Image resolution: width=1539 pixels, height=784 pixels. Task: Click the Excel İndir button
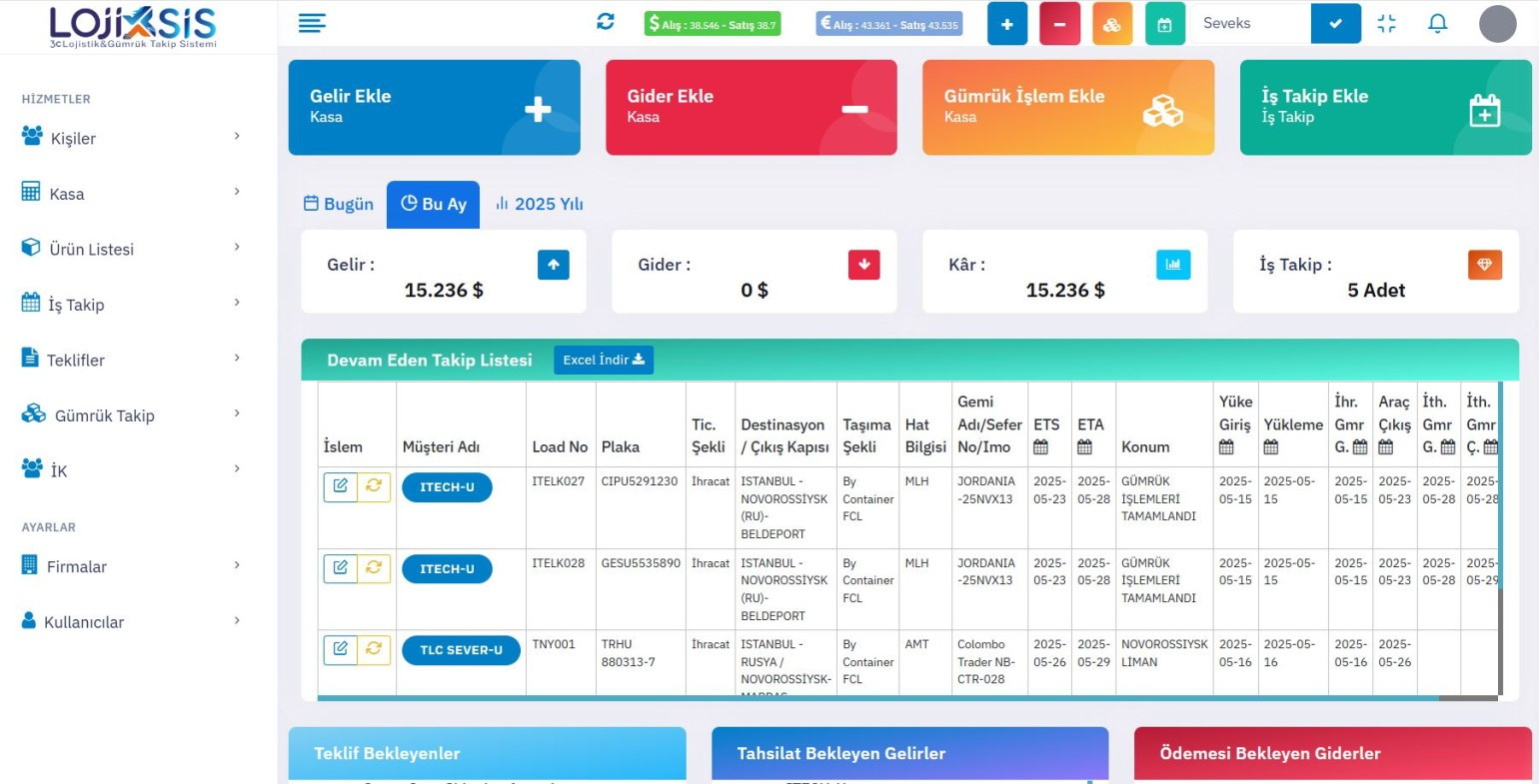click(x=603, y=360)
